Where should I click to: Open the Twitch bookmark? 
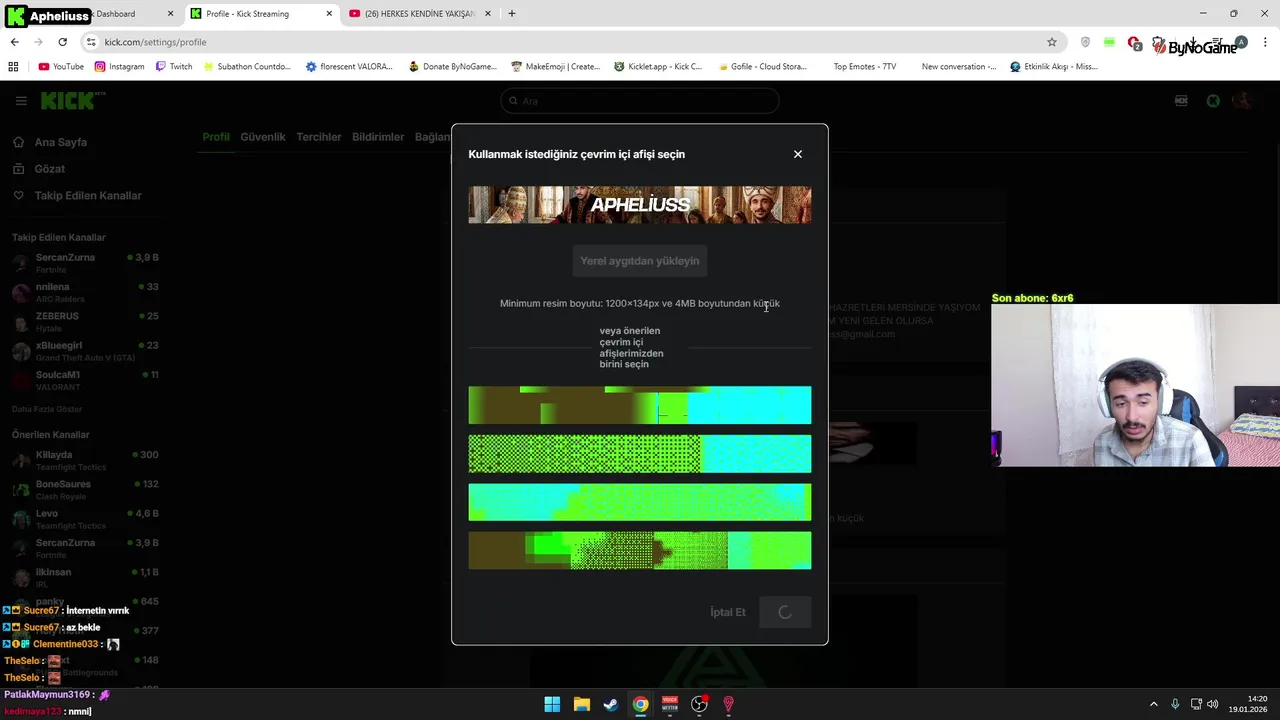(x=174, y=67)
